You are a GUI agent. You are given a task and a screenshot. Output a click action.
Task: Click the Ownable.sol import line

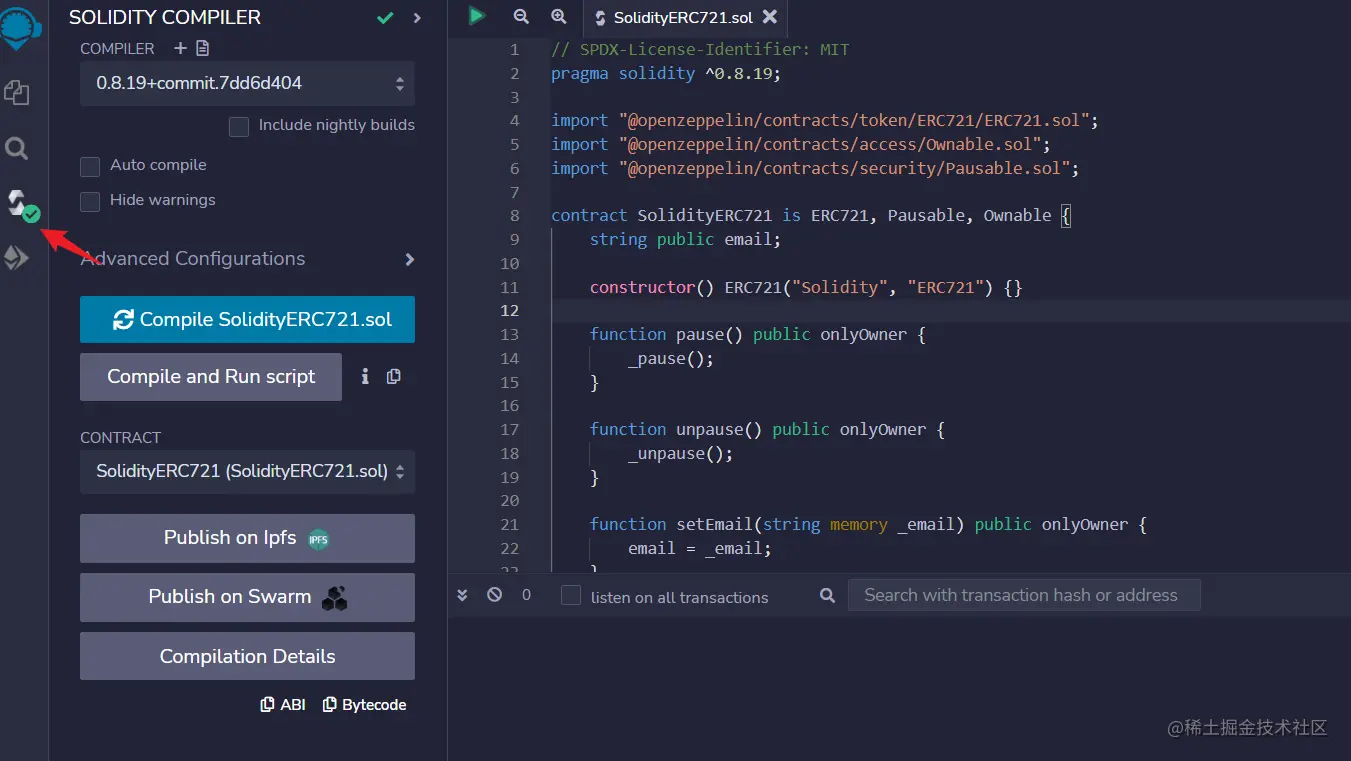[x=801, y=145]
